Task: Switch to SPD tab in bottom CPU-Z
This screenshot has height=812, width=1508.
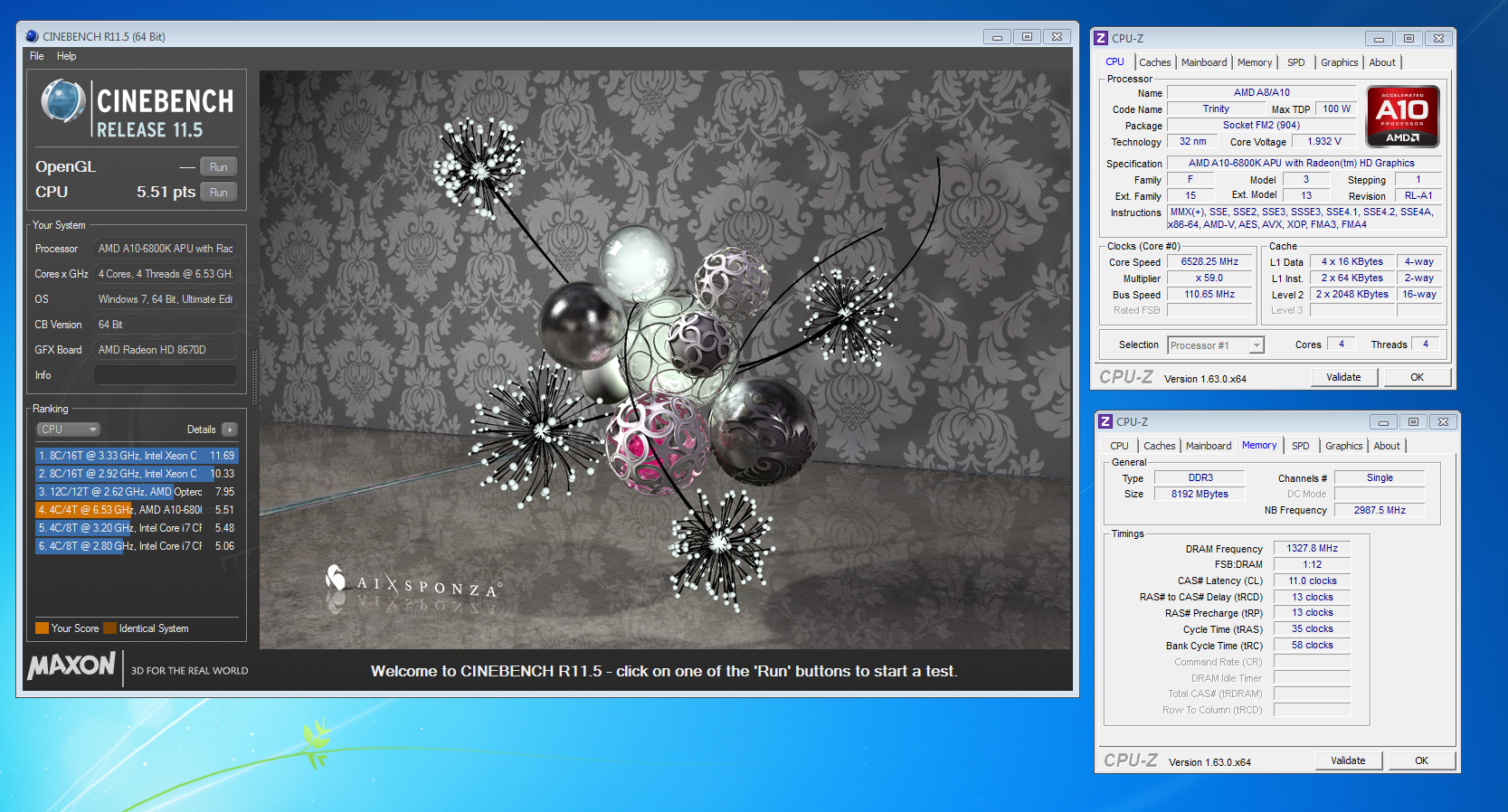Action: click(1301, 446)
